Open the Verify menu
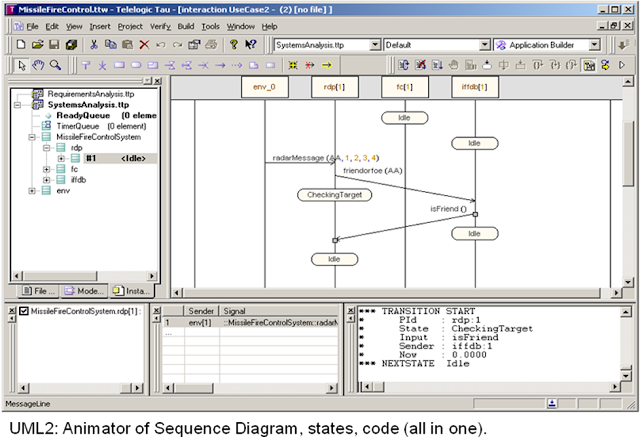The height and width of the screenshot is (437, 640). point(160,27)
